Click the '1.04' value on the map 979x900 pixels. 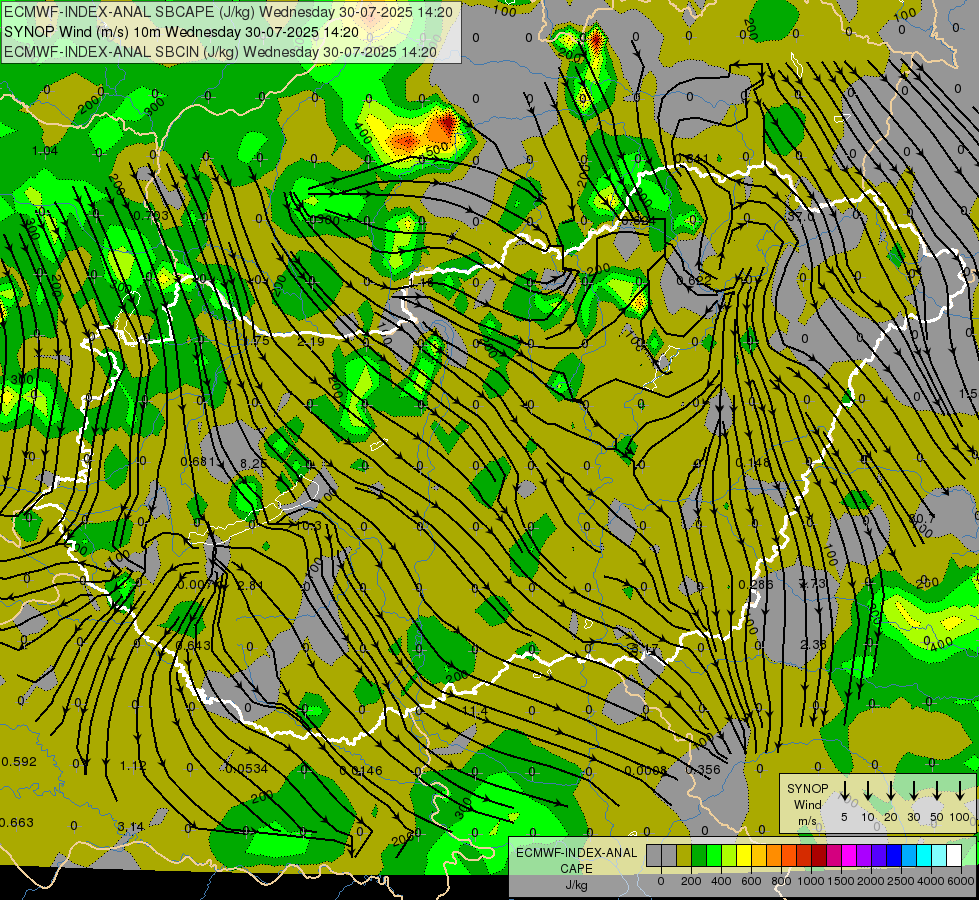tap(45, 151)
